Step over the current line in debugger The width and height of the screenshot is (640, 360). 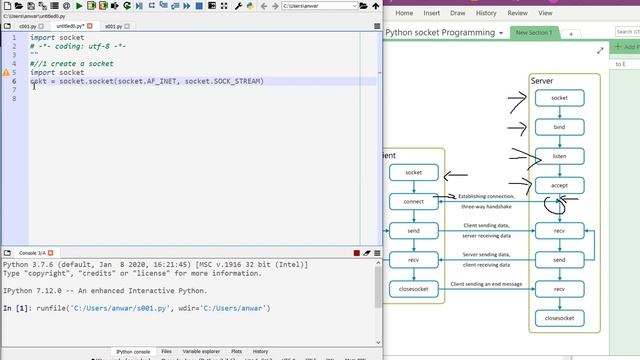151,6
